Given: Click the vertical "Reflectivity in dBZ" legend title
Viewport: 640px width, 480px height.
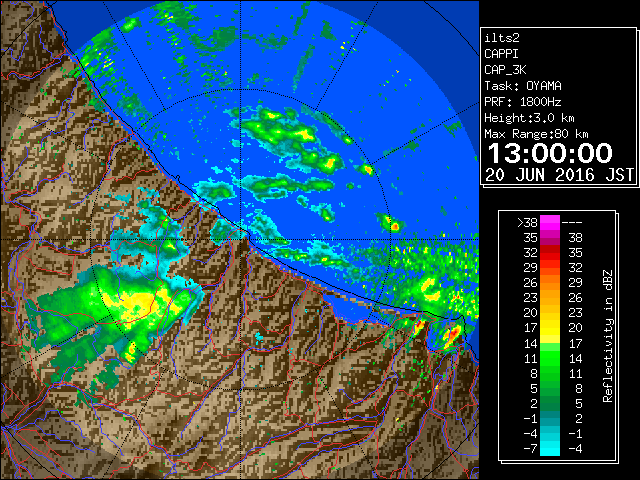Looking at the screenshot, I should 607,336.
